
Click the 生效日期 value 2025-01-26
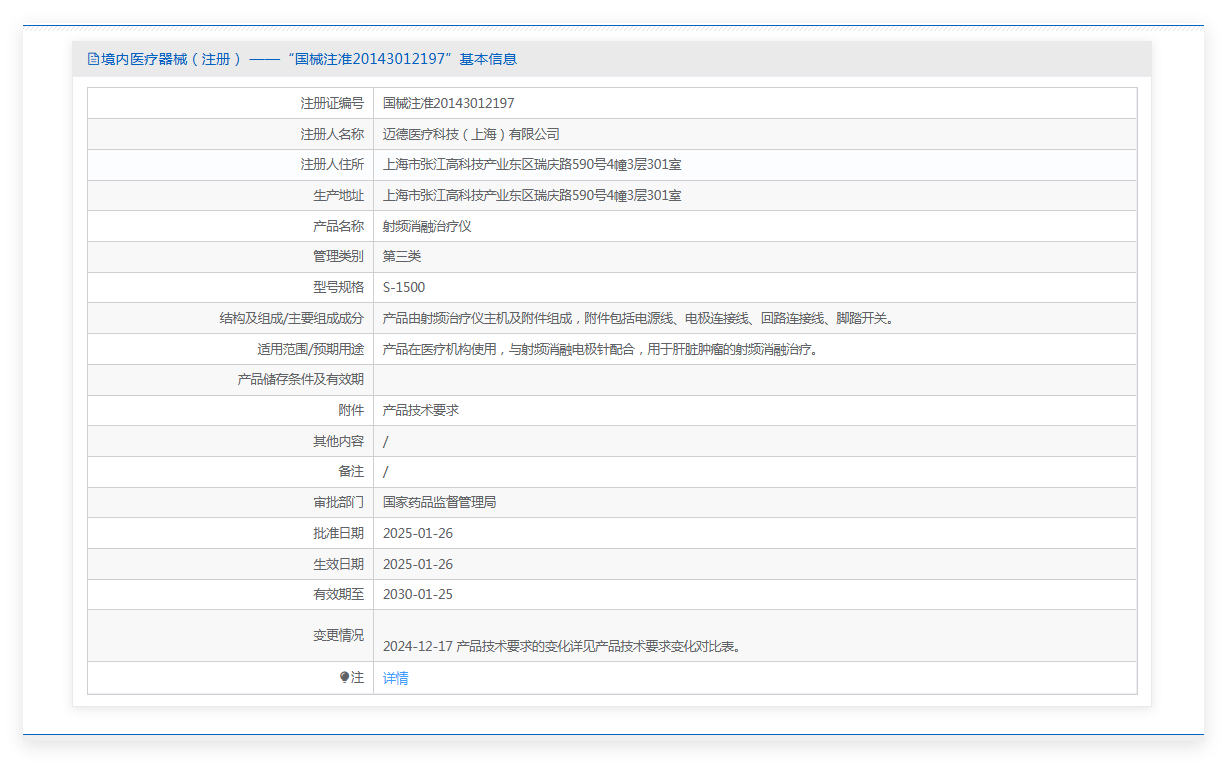click(x=418, y=564)
